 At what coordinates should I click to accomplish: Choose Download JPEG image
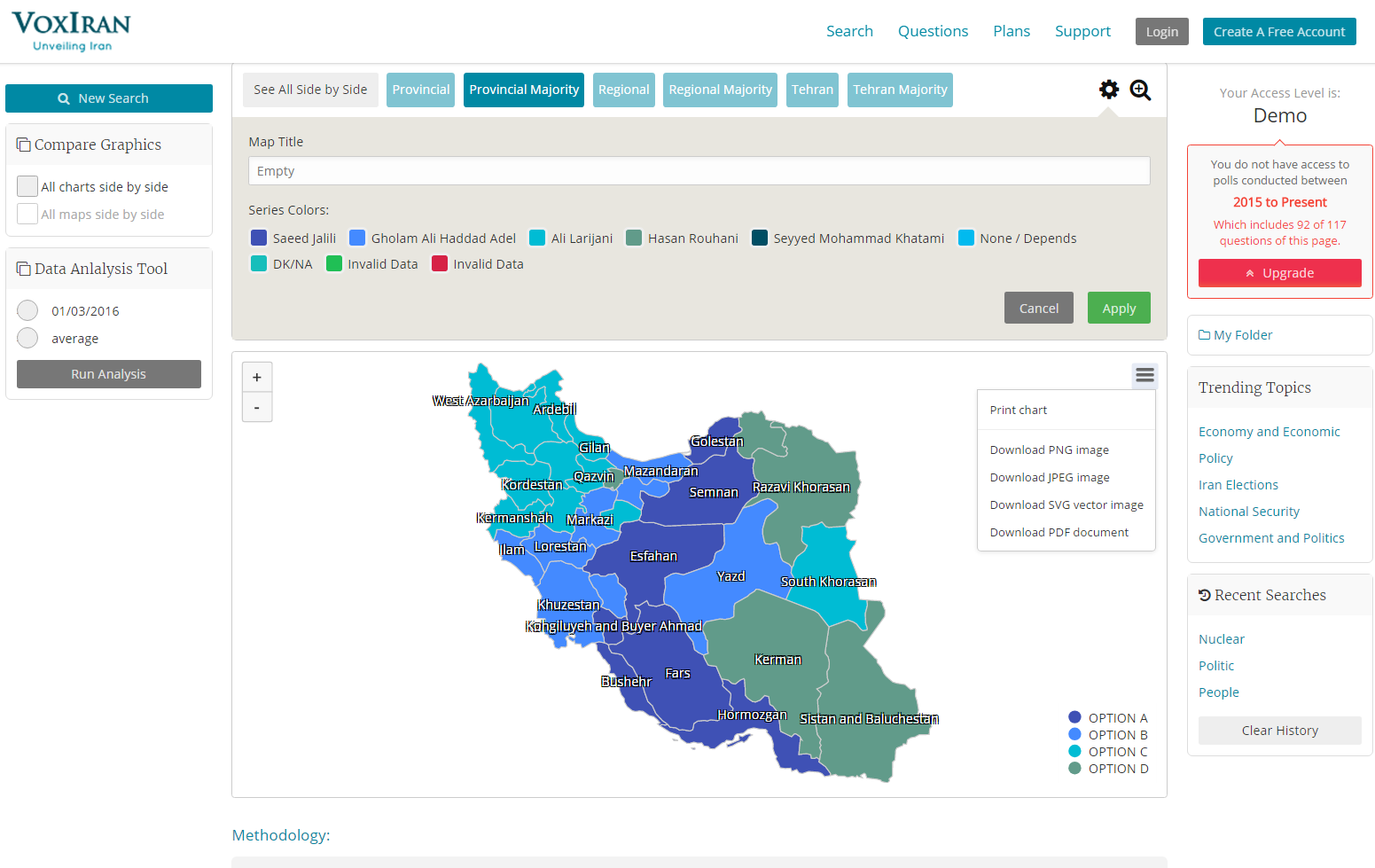1066,477
